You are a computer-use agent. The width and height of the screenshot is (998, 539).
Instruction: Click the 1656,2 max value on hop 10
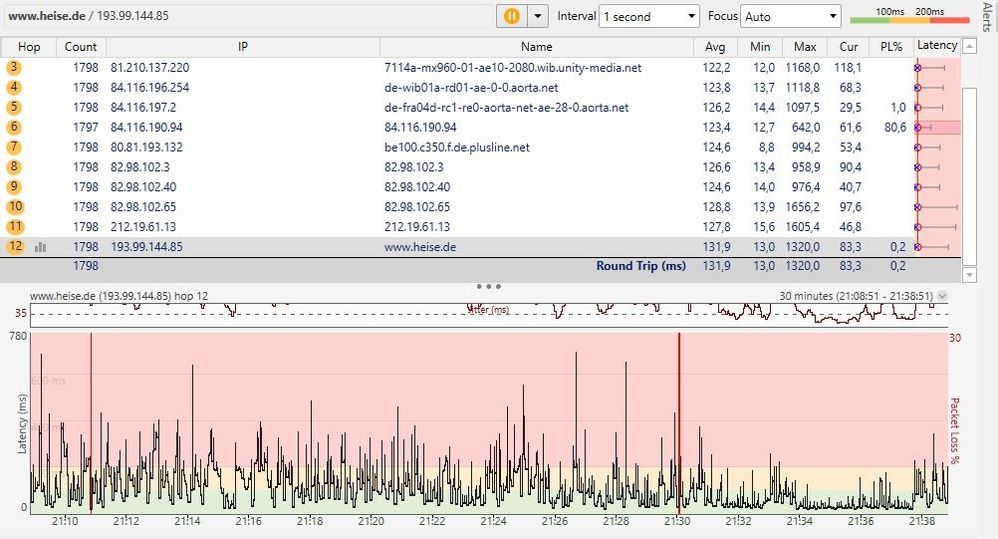click(803, 207)
